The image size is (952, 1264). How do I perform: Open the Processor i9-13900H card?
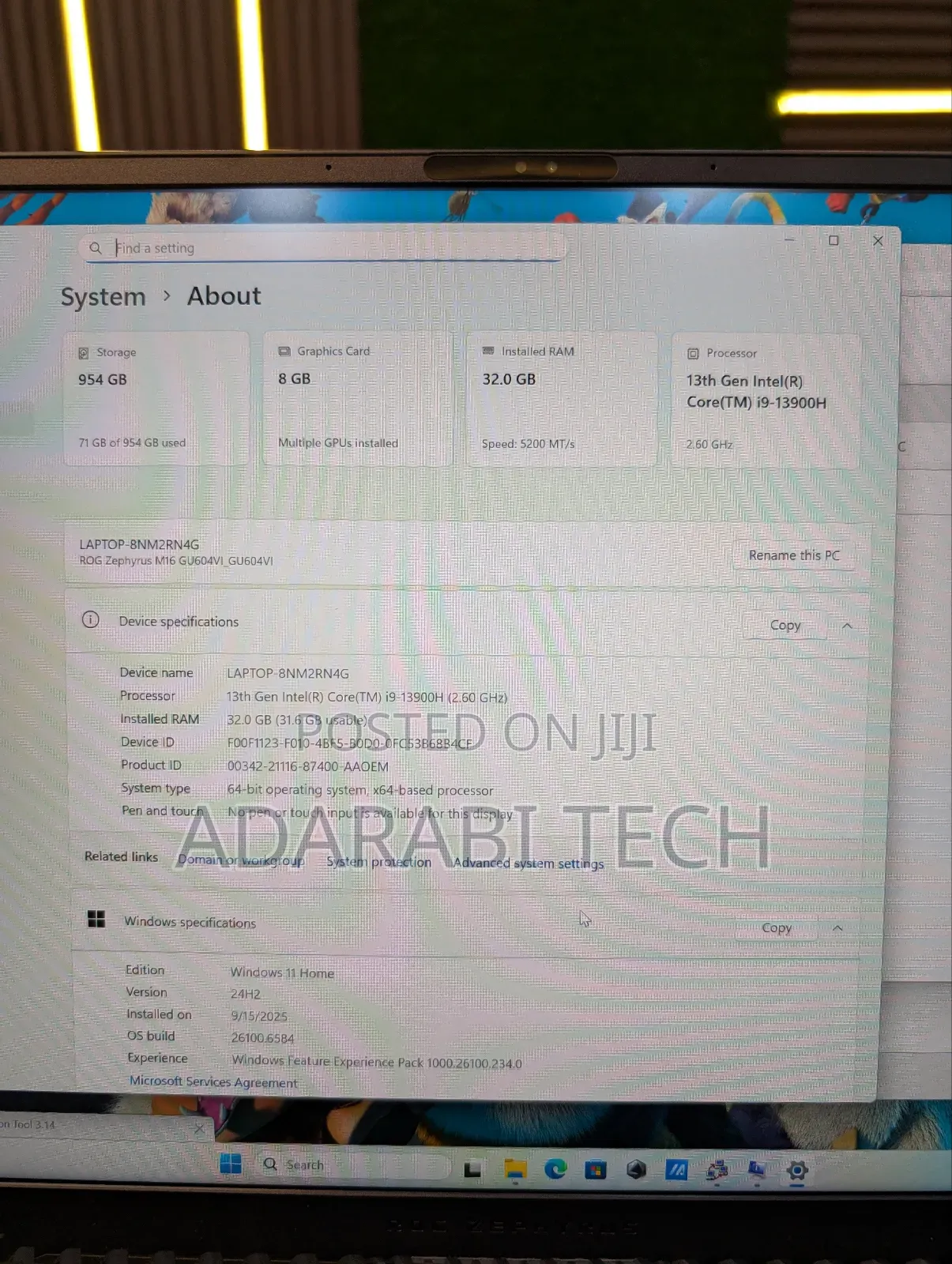766,400
